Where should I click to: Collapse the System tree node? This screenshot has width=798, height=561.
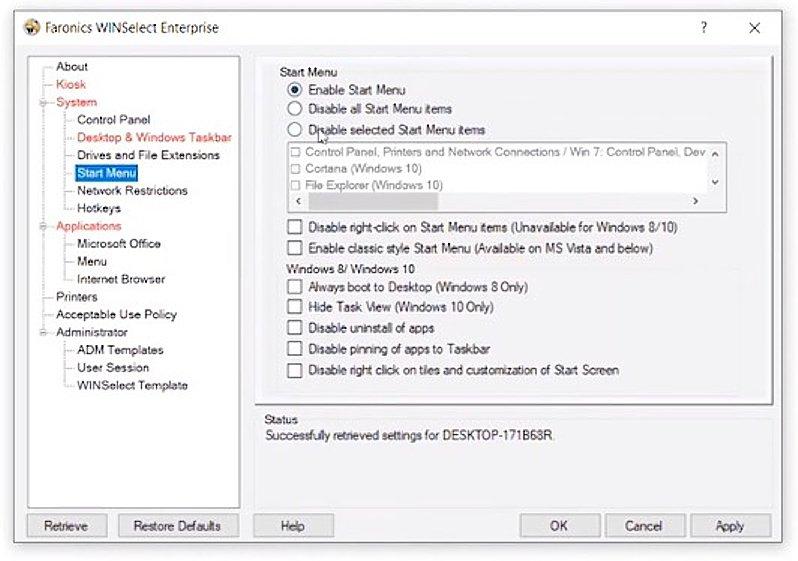tap(43, 102)
